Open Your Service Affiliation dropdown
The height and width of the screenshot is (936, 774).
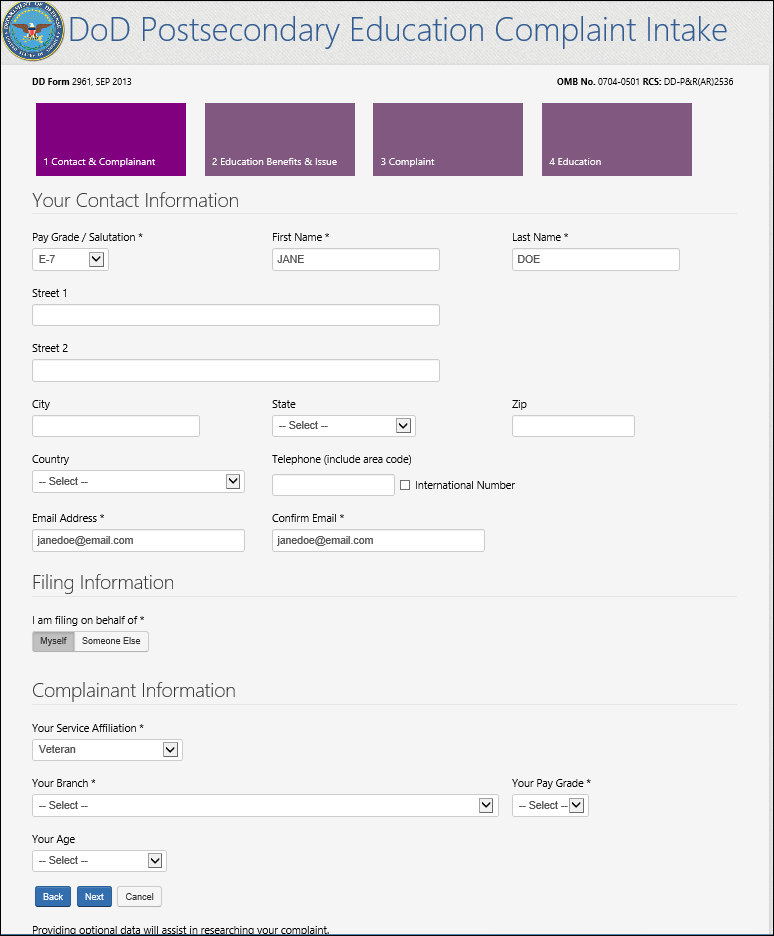point(107,749)
